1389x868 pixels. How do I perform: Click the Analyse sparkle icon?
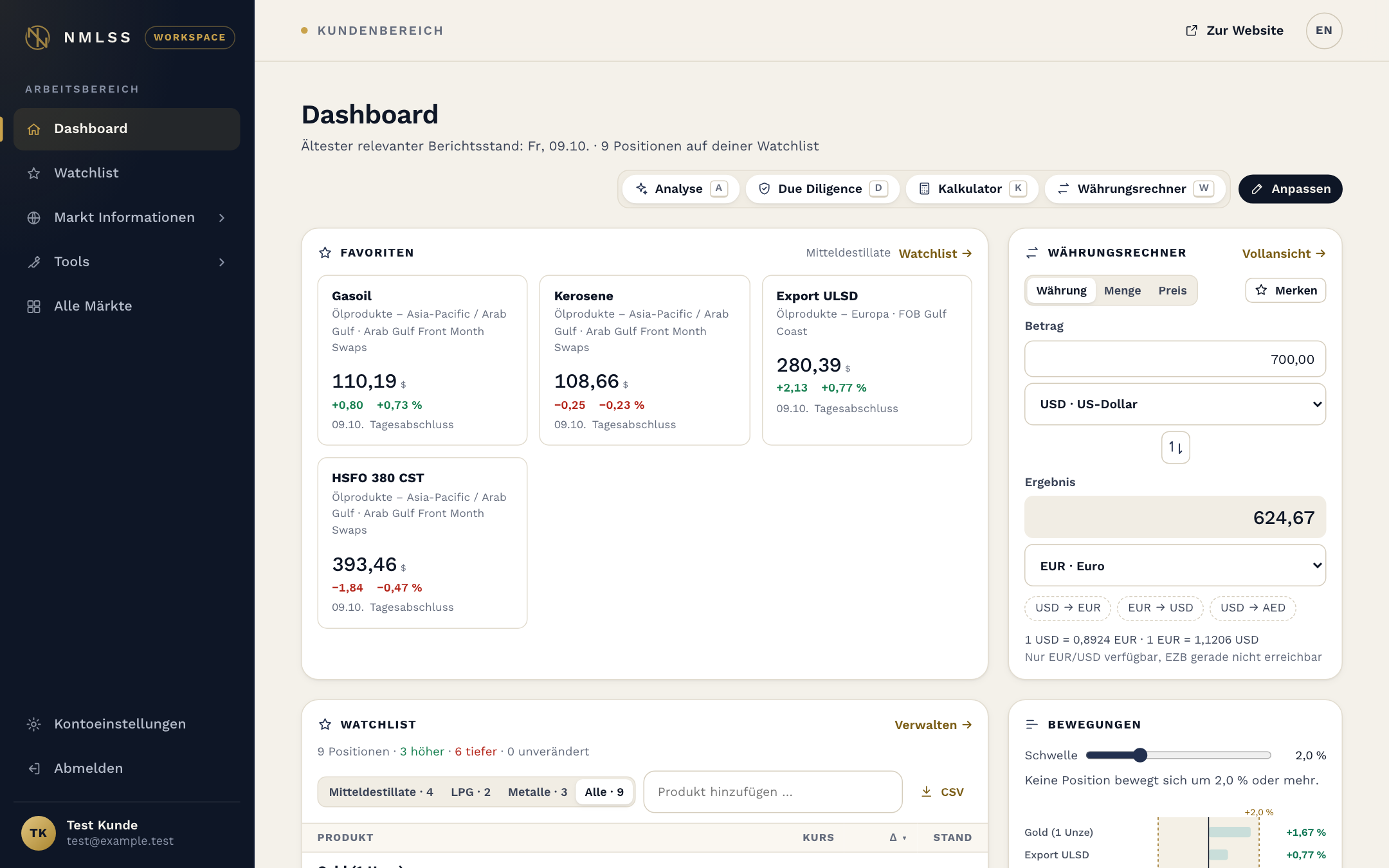[x=642, y=188]
